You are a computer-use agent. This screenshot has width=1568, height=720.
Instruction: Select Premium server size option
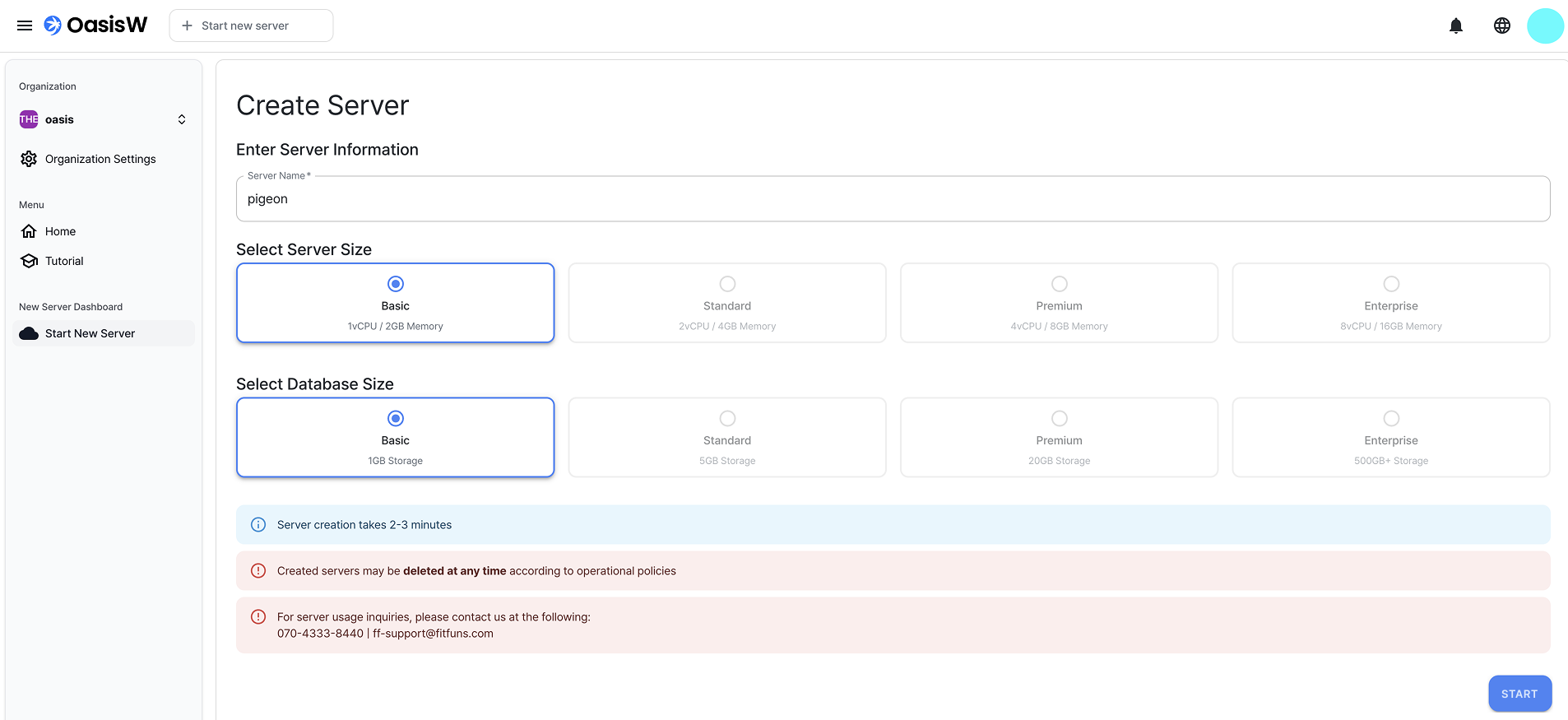(1059, 303)
